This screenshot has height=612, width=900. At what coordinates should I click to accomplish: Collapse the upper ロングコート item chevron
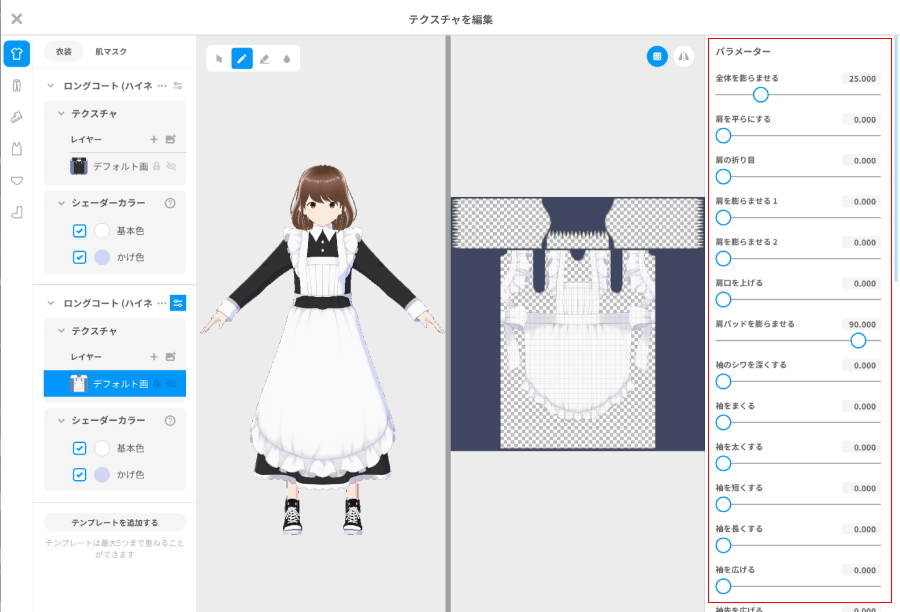click(51, 86)
